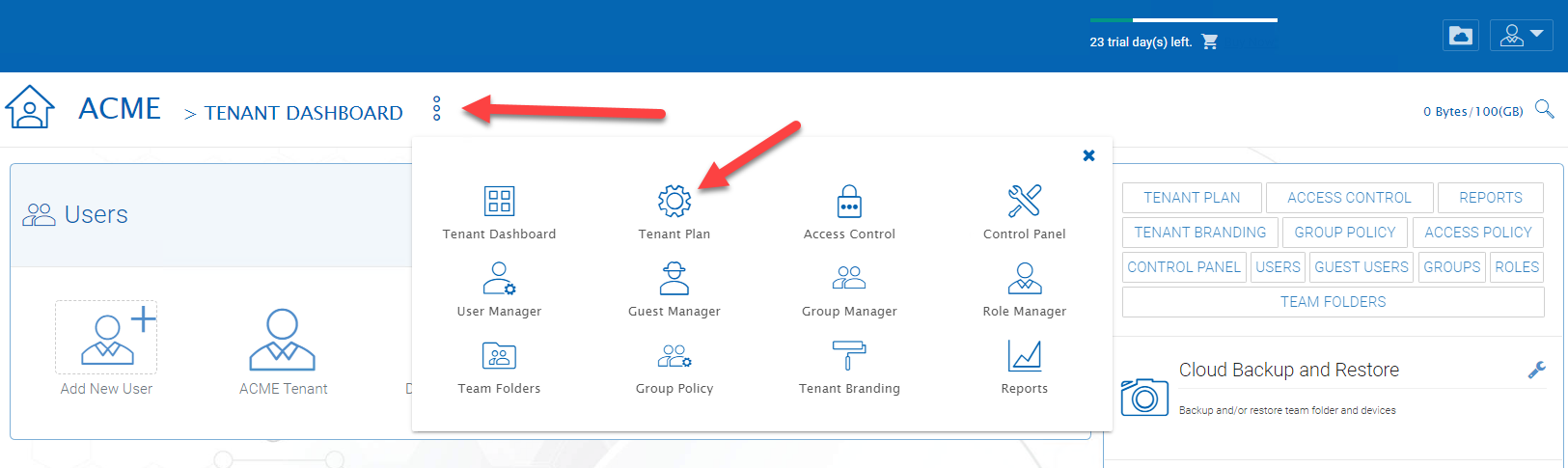Click the GUEST USERS button
The width and height of the screenshot is (1568, 468).
coord(1362,267)
